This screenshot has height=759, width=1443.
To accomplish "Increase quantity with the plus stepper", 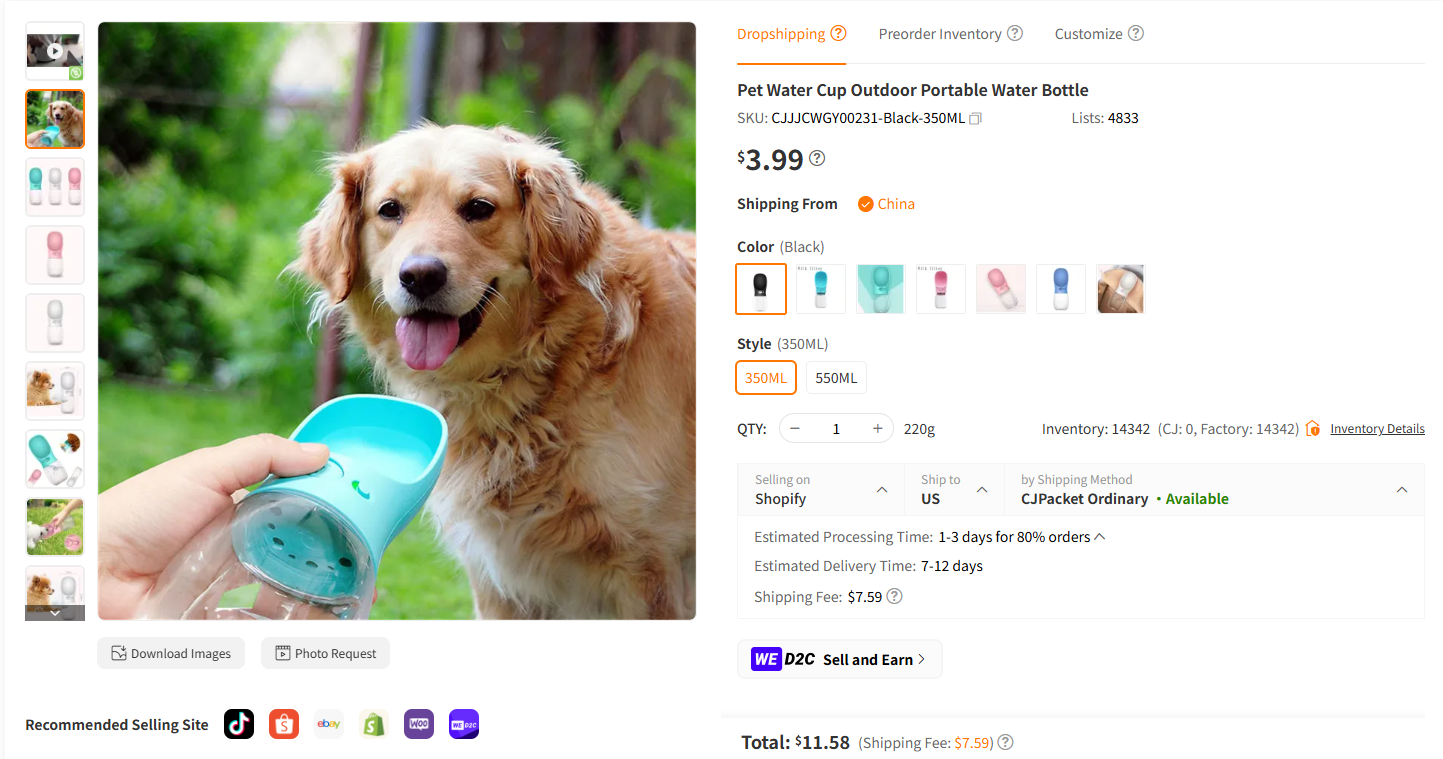I will [877, 428].
